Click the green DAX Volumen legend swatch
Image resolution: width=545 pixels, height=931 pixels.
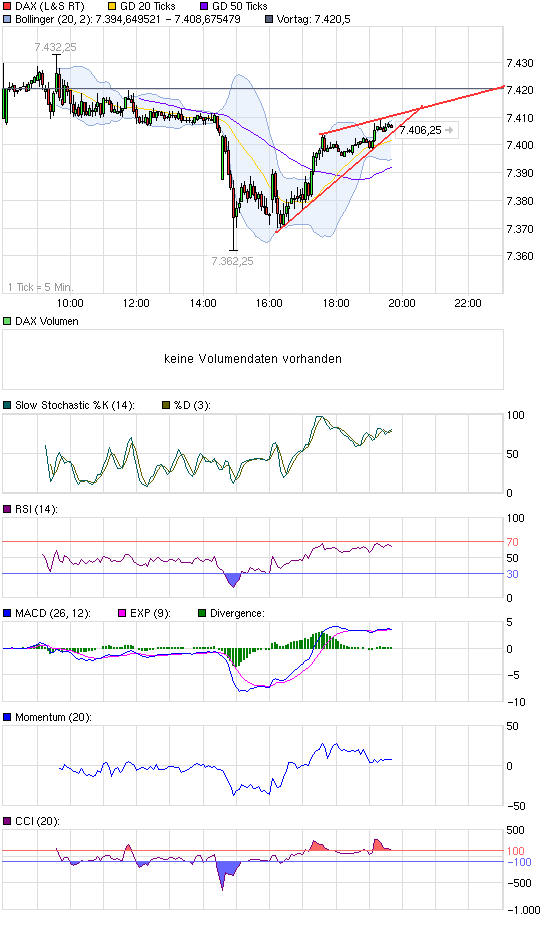7,321
